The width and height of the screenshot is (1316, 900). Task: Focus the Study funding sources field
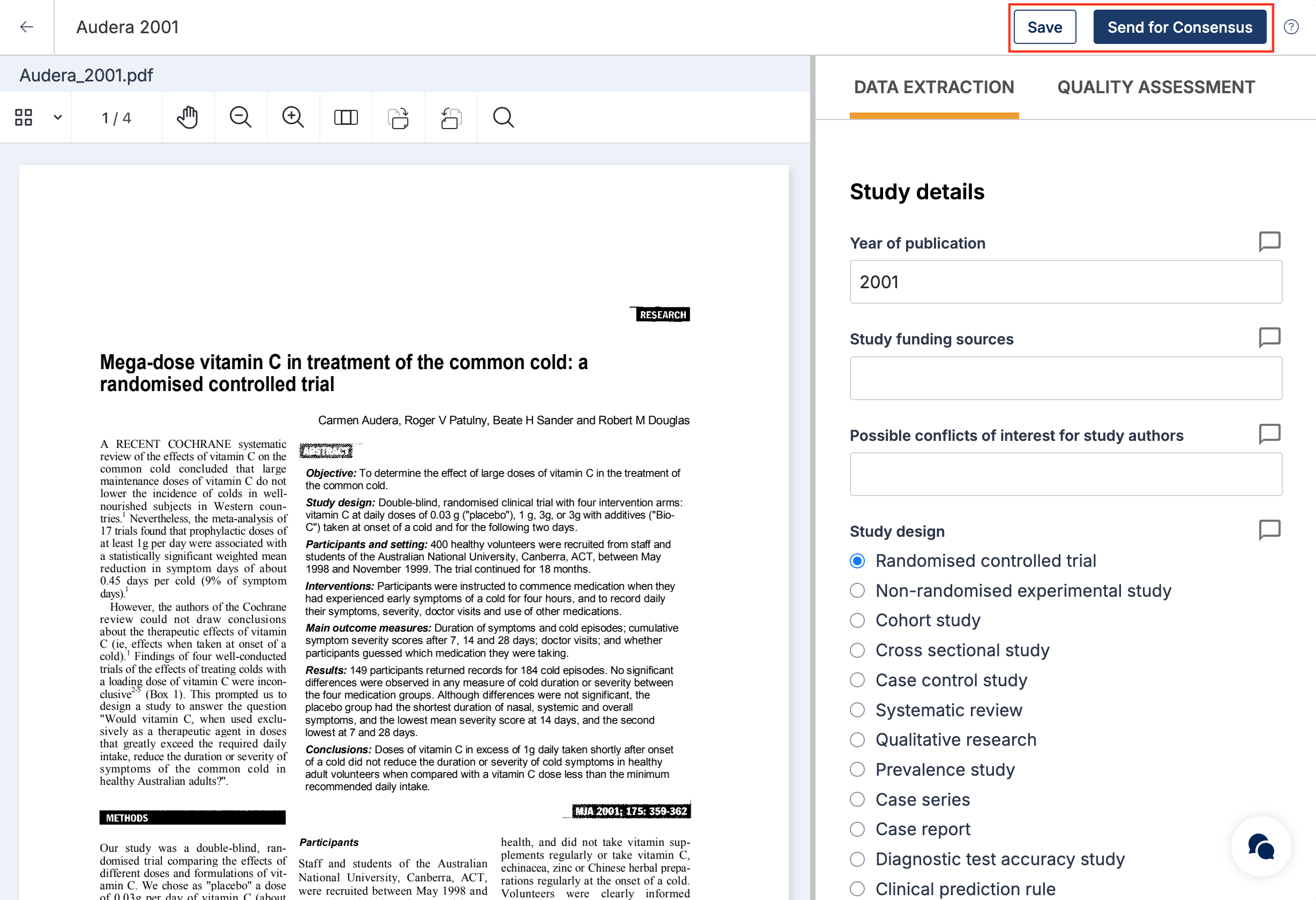pos(1066,378)
